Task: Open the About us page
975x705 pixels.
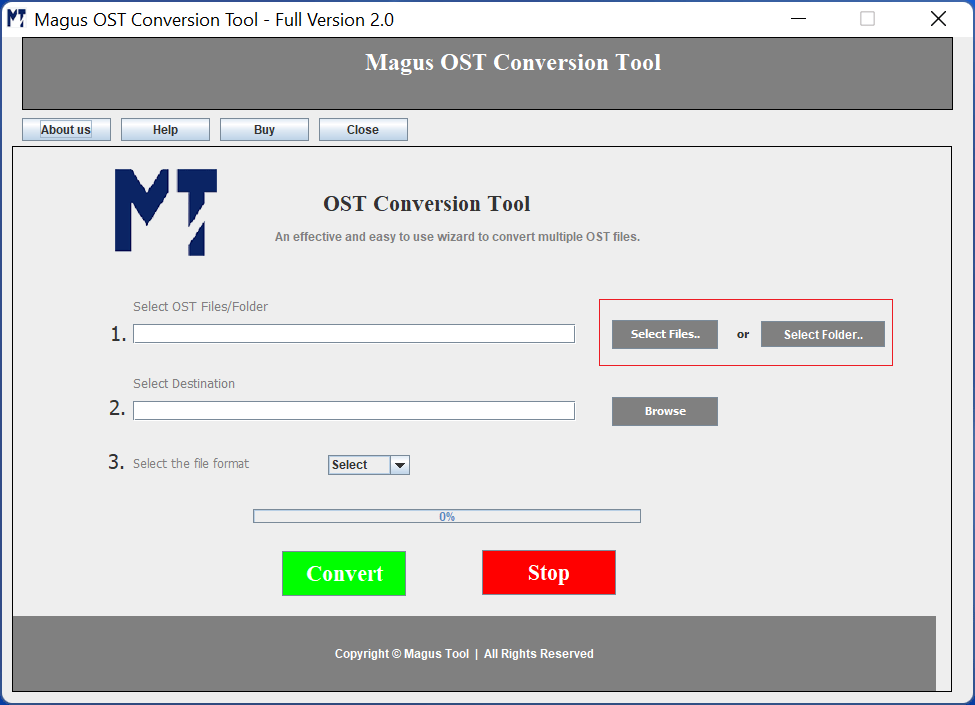Action: coord(66,129)
